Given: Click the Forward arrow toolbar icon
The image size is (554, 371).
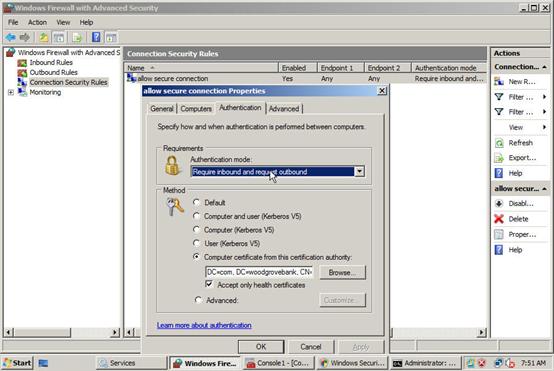Looking at the screenshot, I should [25, 37].
